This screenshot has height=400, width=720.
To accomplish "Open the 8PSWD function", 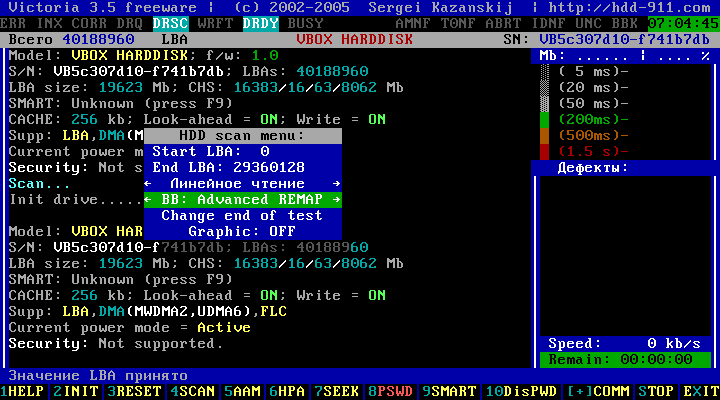I will [391, 391].
